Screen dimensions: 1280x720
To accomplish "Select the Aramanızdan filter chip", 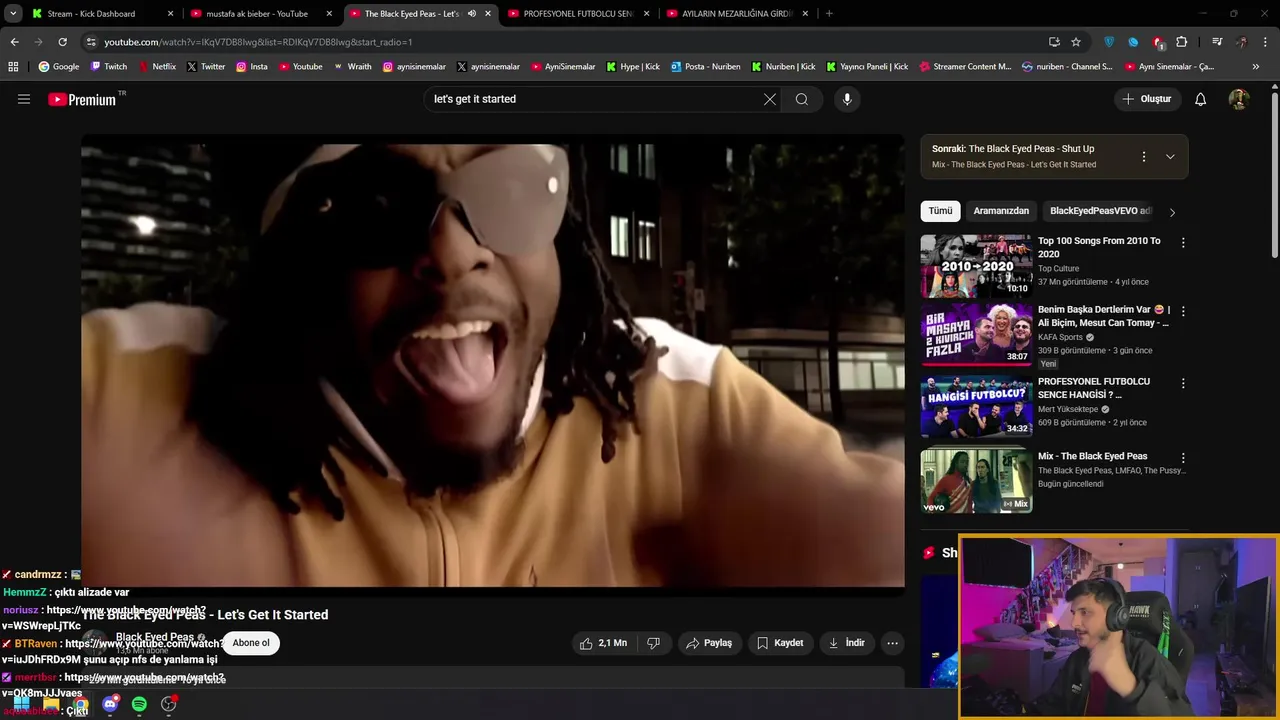I will click(1001, 211).
